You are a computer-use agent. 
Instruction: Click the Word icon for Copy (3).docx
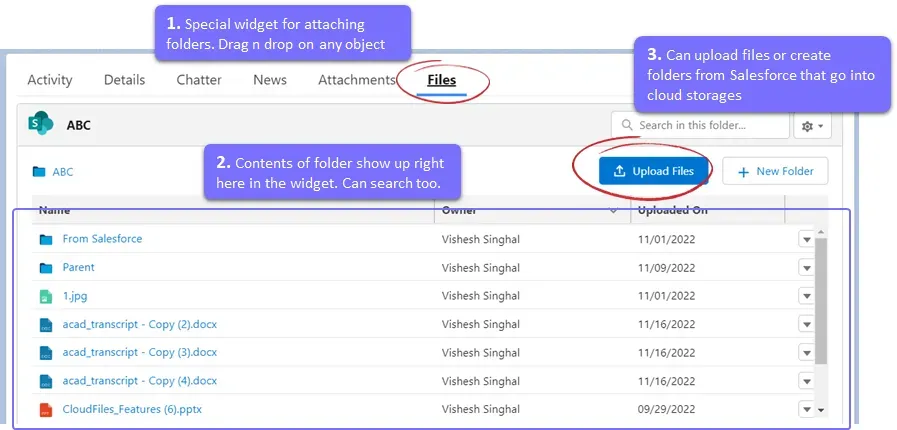click(46, 353)
